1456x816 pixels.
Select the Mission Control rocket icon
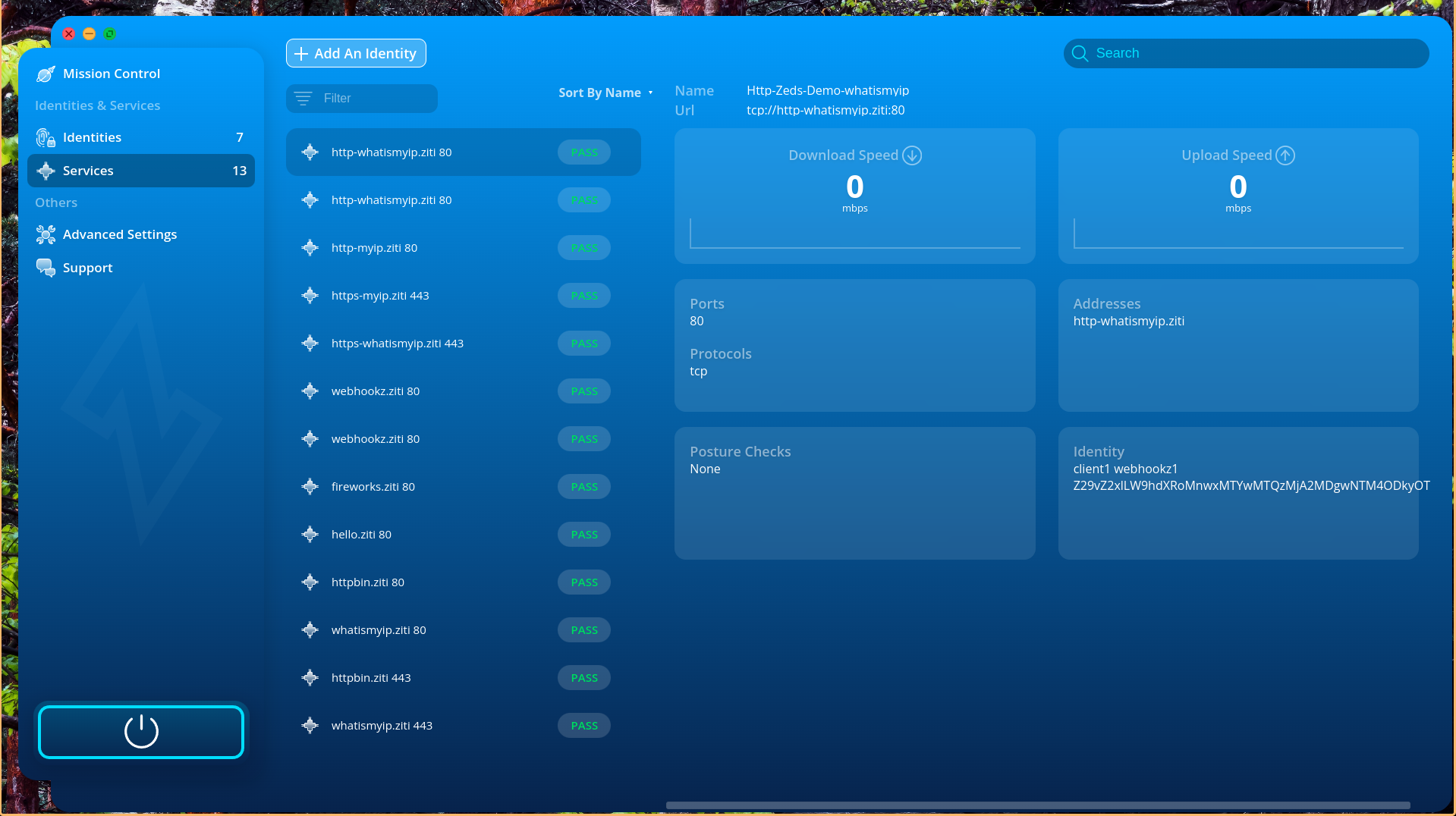click(46, 74)
